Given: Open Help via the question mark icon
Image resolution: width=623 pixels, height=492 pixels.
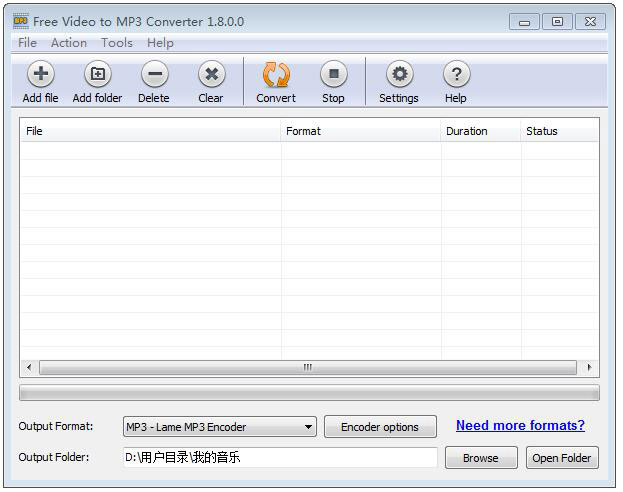Looking at the screenshot, I should (x=456, y=75).
